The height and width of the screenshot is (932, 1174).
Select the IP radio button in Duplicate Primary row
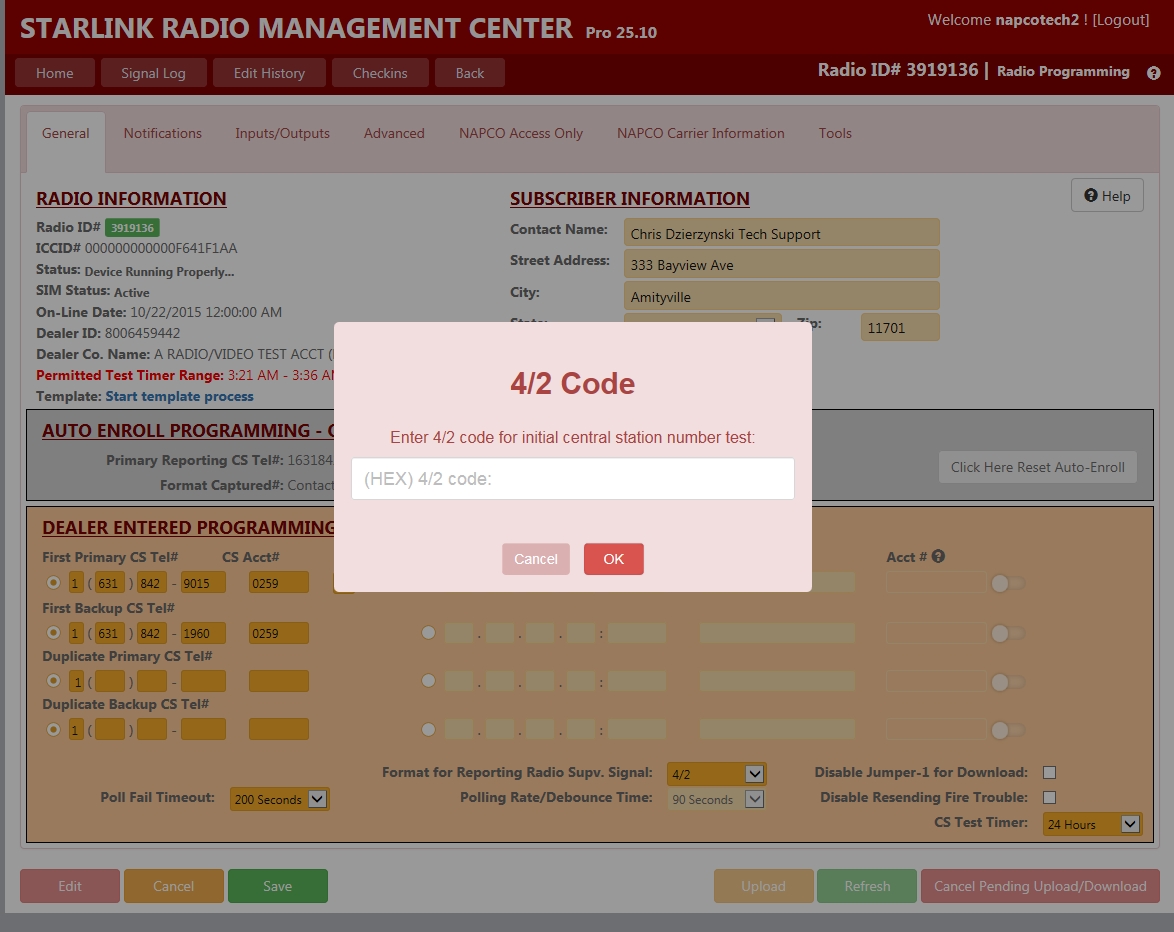(428, 680)
